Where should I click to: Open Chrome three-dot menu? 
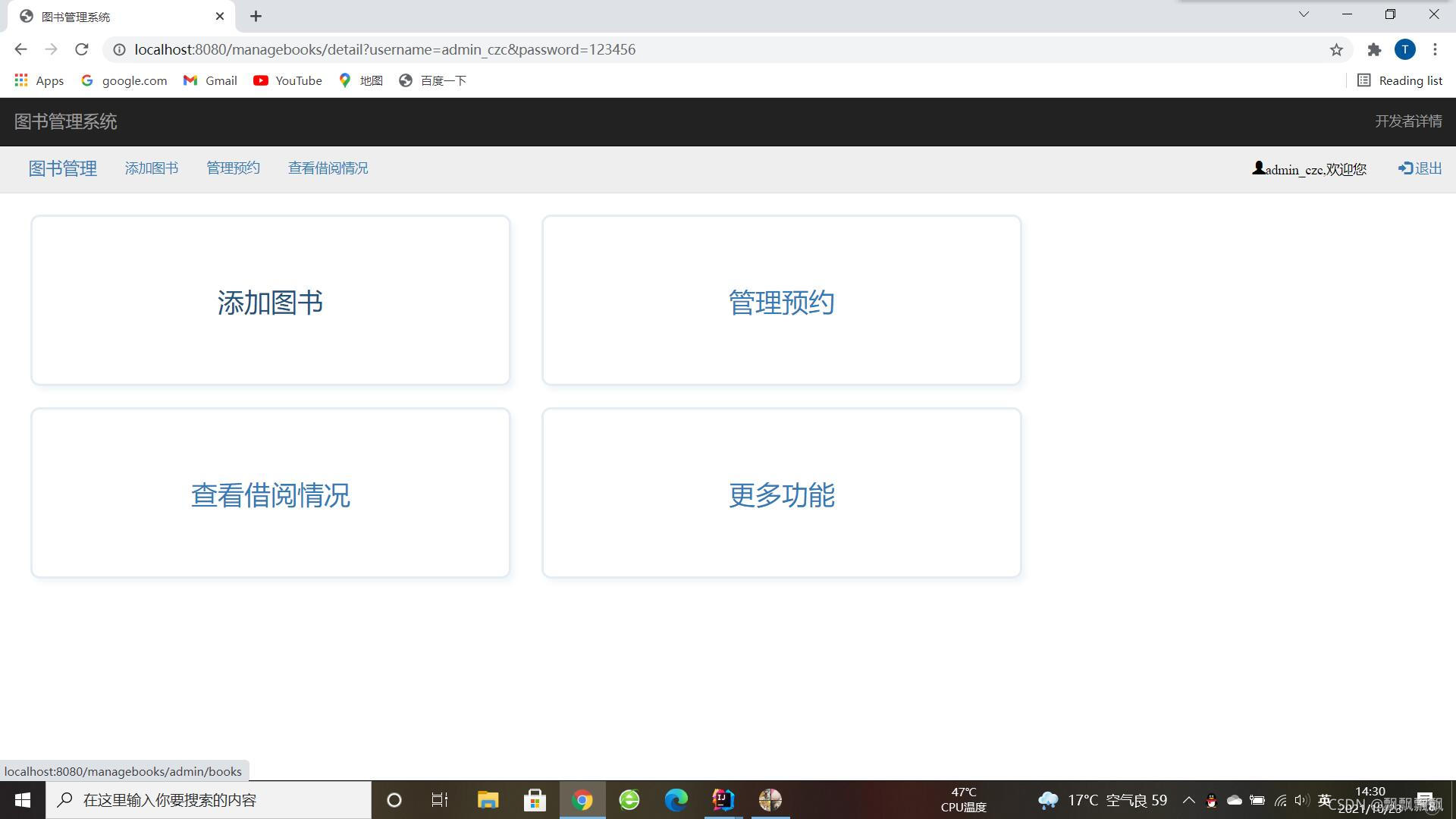1435,49
